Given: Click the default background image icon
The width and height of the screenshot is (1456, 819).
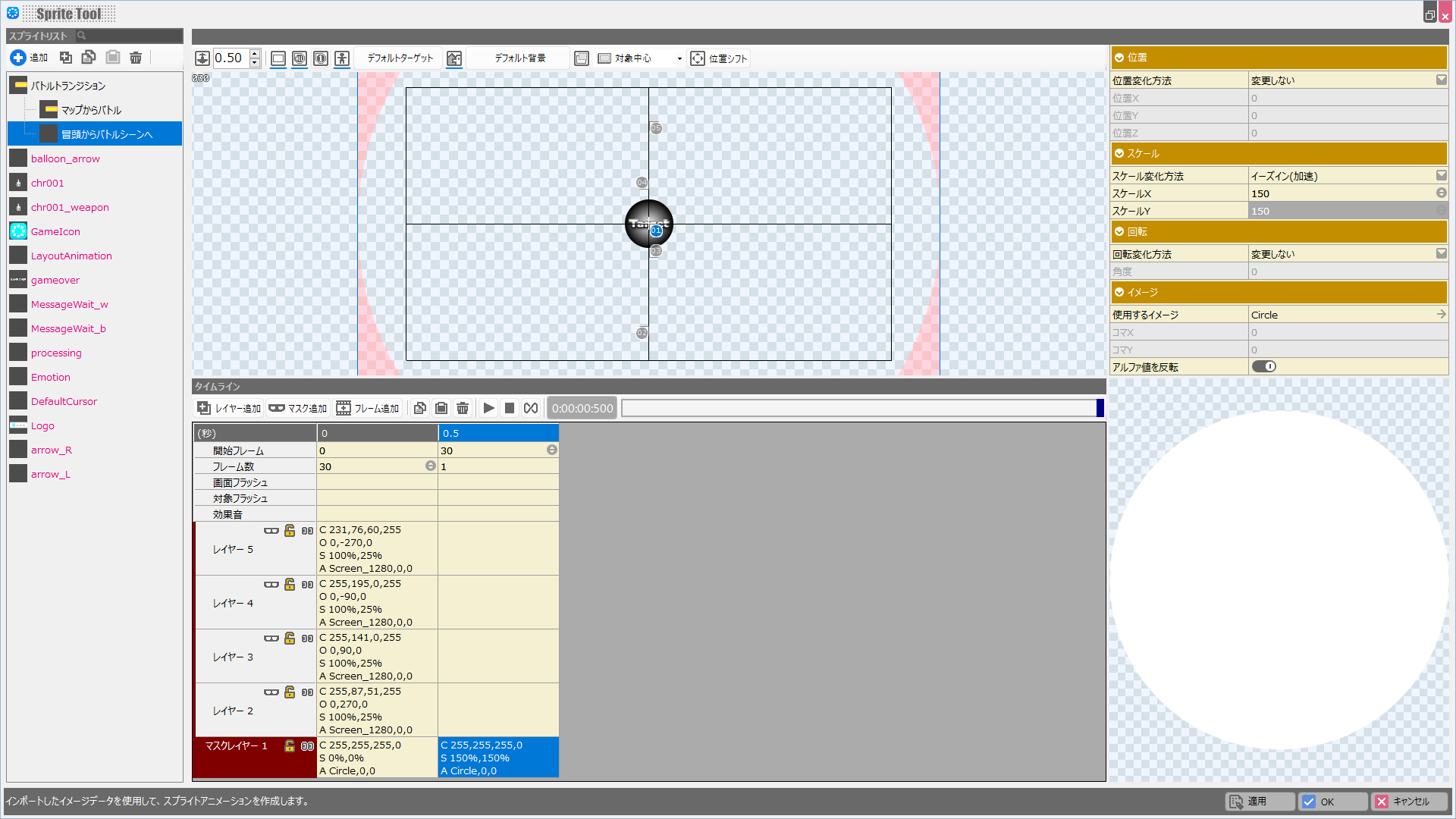Looking at the screenshot, I should [x=454, y=58].
